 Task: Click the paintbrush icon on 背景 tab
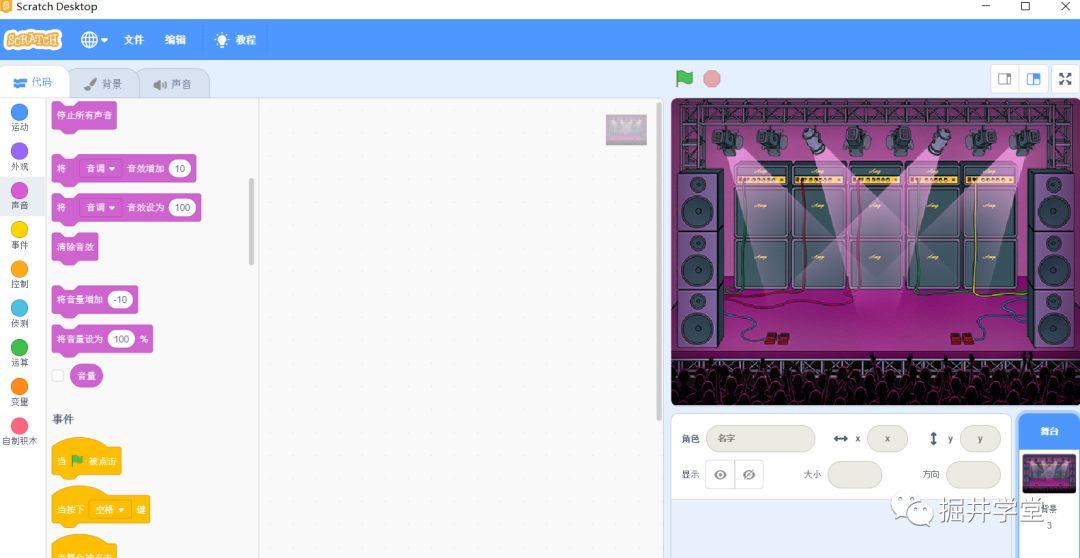[90, 84]
